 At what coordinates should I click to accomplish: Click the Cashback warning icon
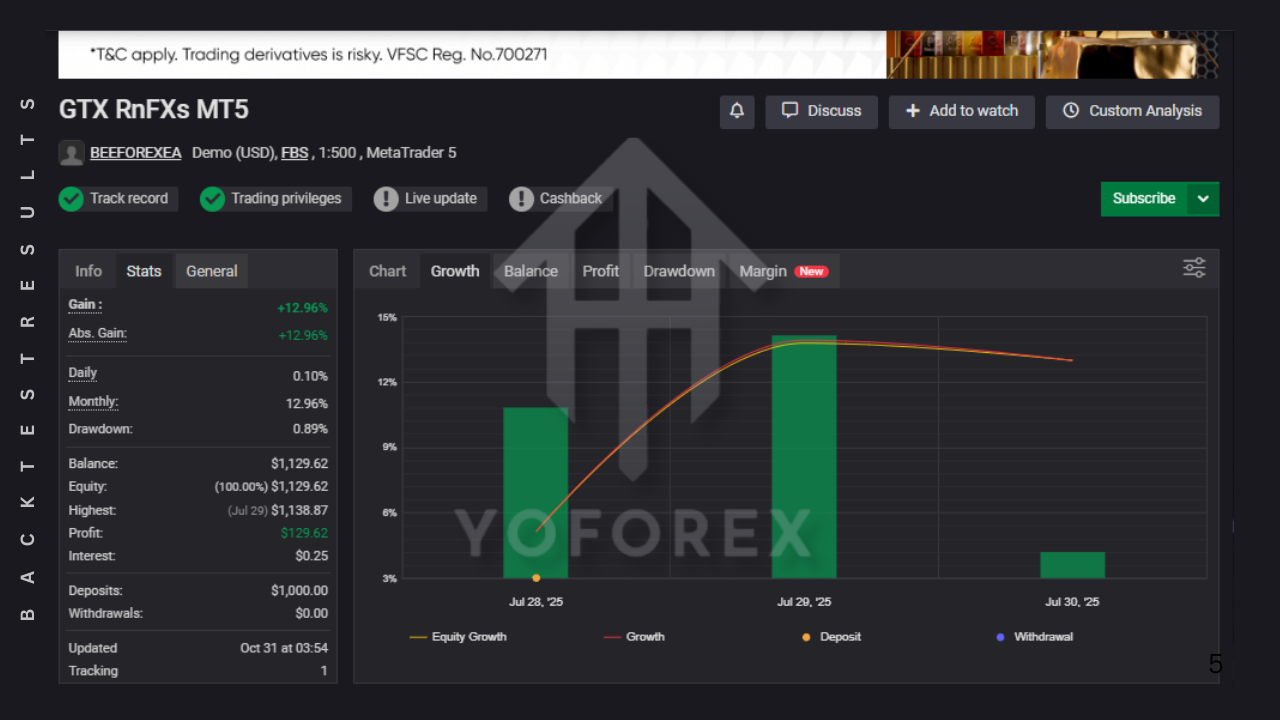(521, 199)
